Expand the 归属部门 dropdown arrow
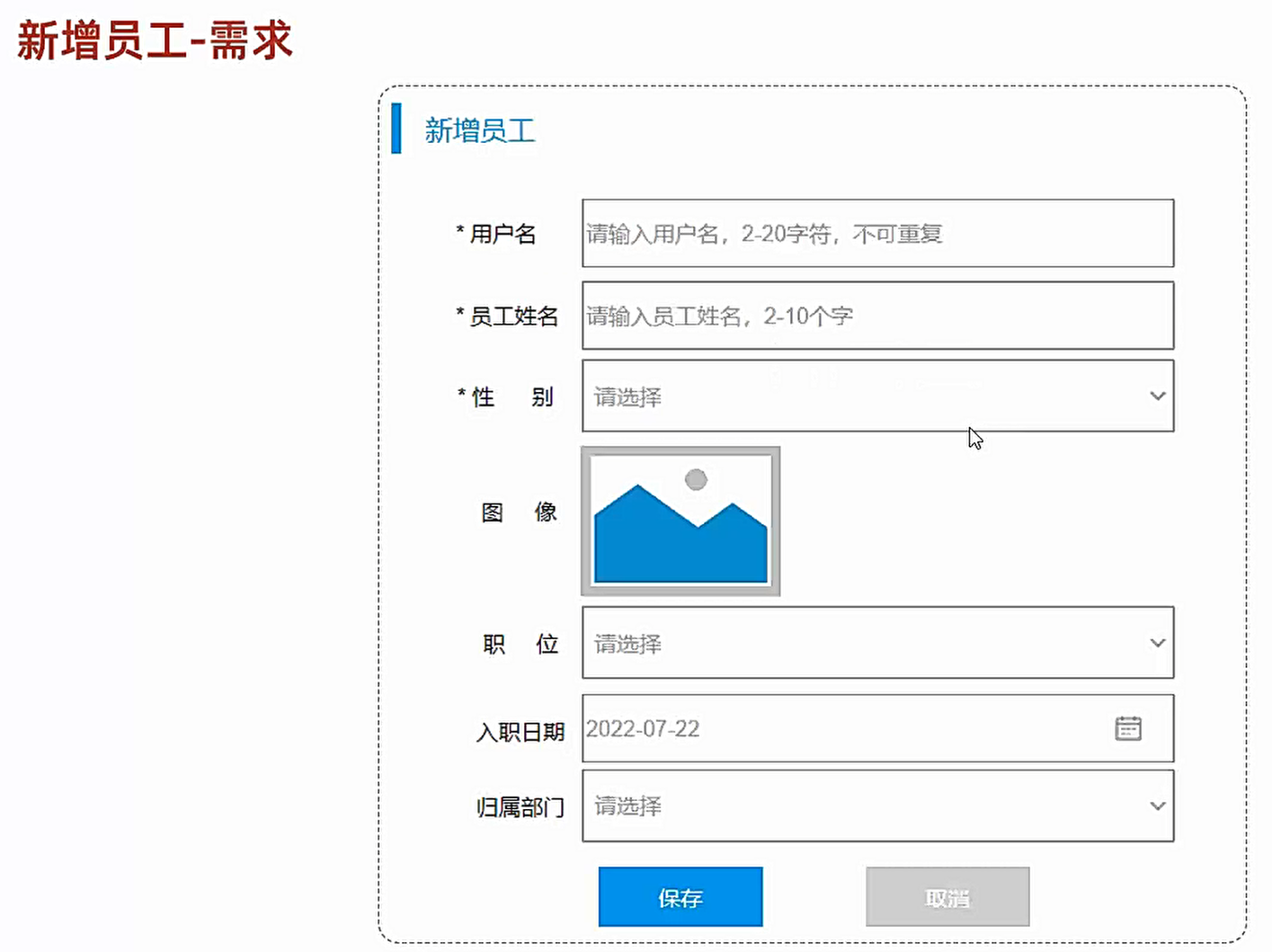 [x=1157, y=805]
